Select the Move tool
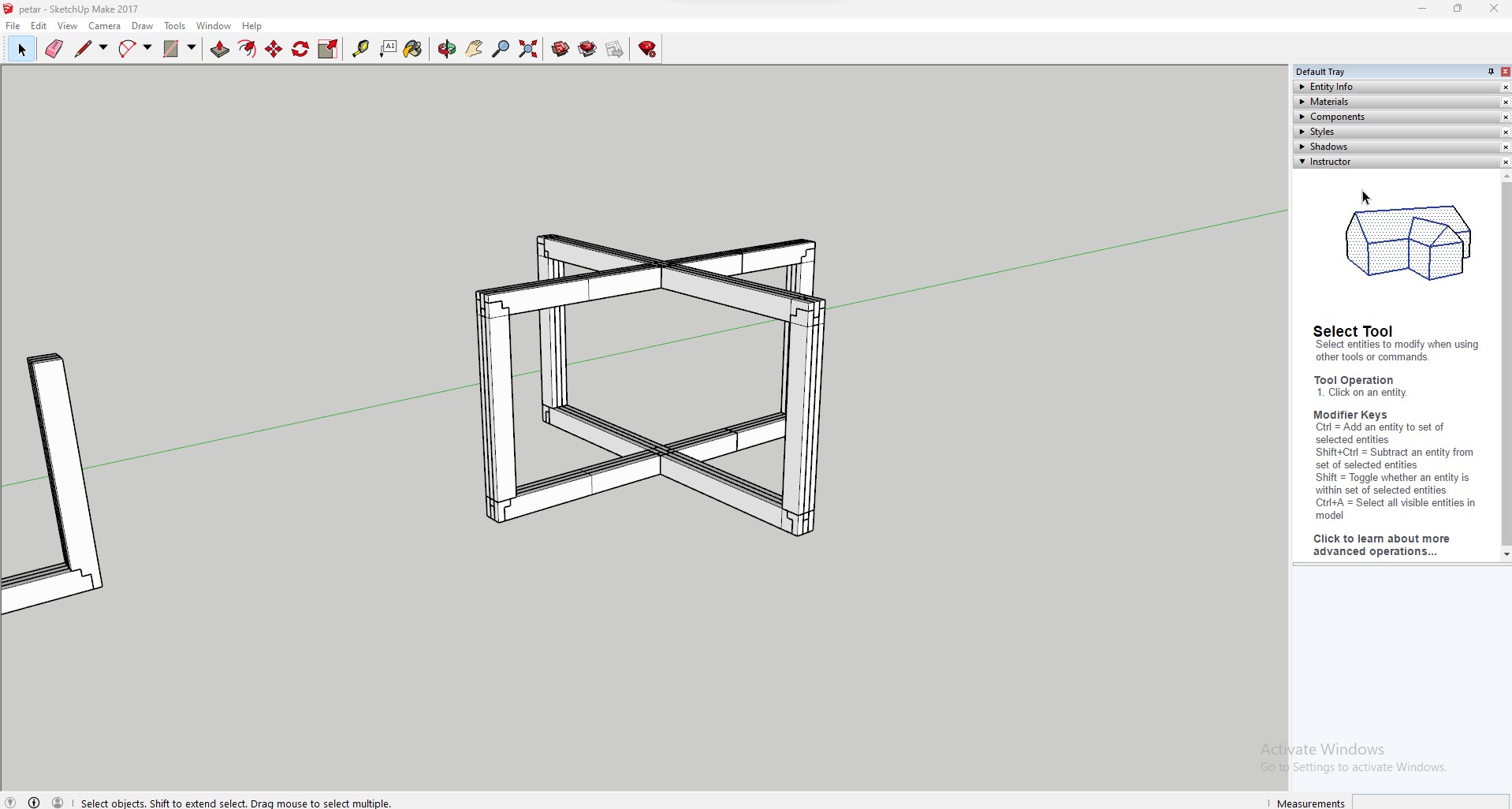The height and width of the screenshot is (809, 1512). click(274, 50)
